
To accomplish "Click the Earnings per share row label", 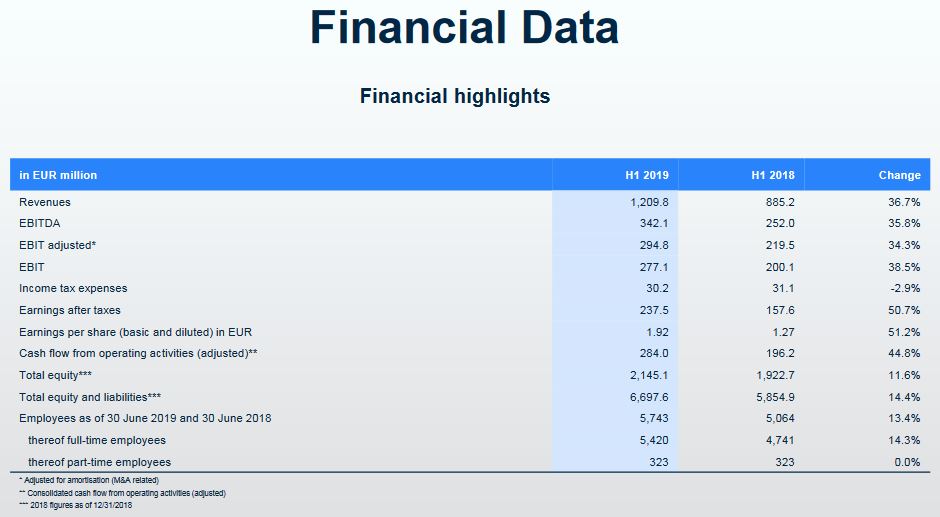I will click(x=134, y=331).
